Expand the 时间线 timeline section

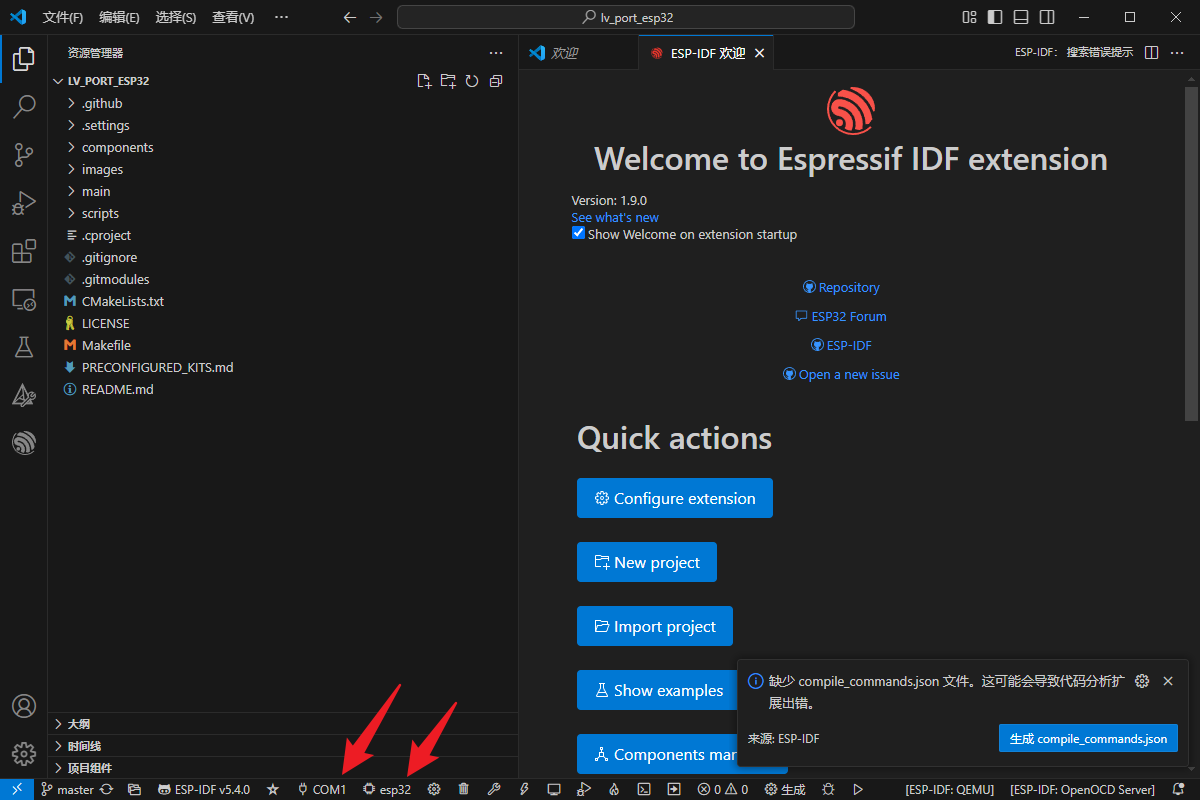click(x=283, y=746)
